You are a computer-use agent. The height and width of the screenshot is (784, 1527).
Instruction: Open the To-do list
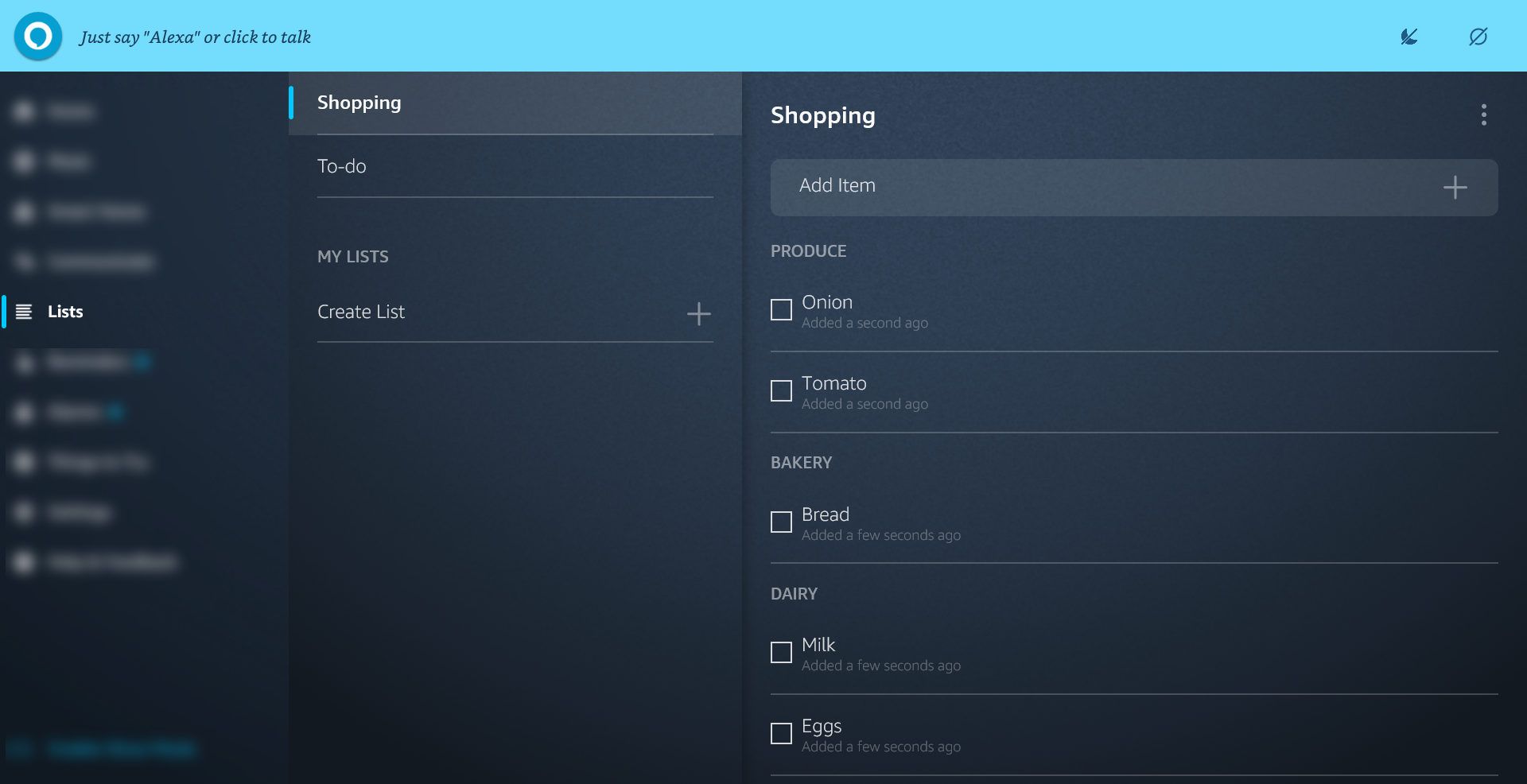(x=515, y=166)
